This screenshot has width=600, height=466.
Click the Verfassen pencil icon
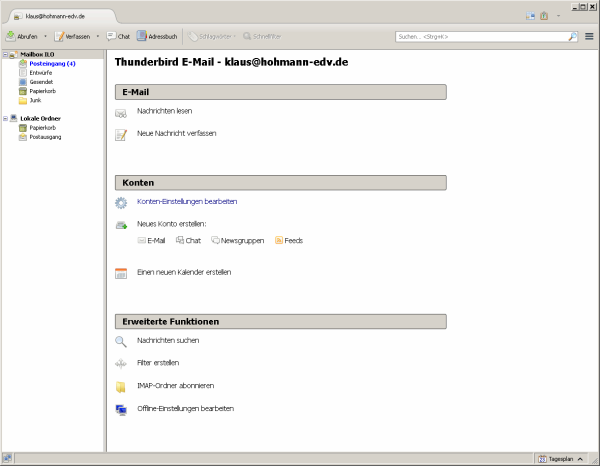59,36
